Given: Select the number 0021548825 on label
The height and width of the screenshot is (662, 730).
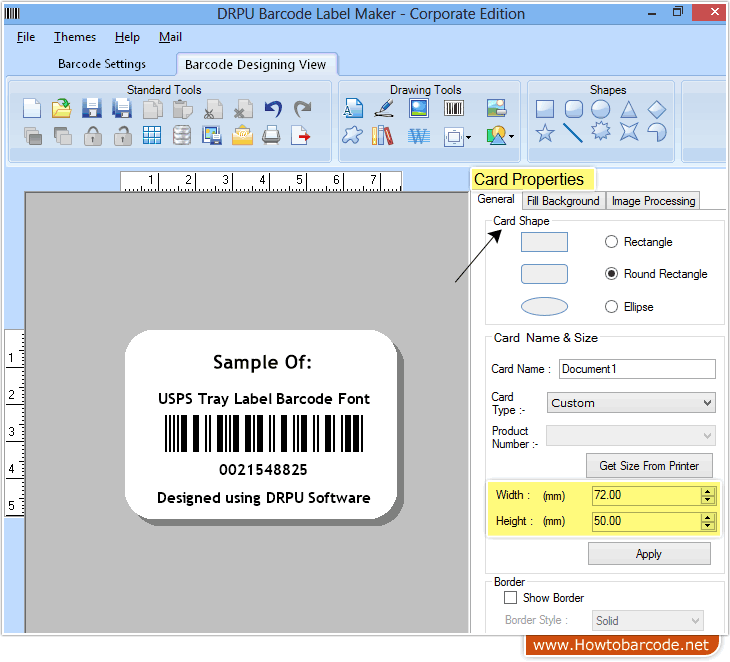Looking at the screenshot, I should 264,470.
